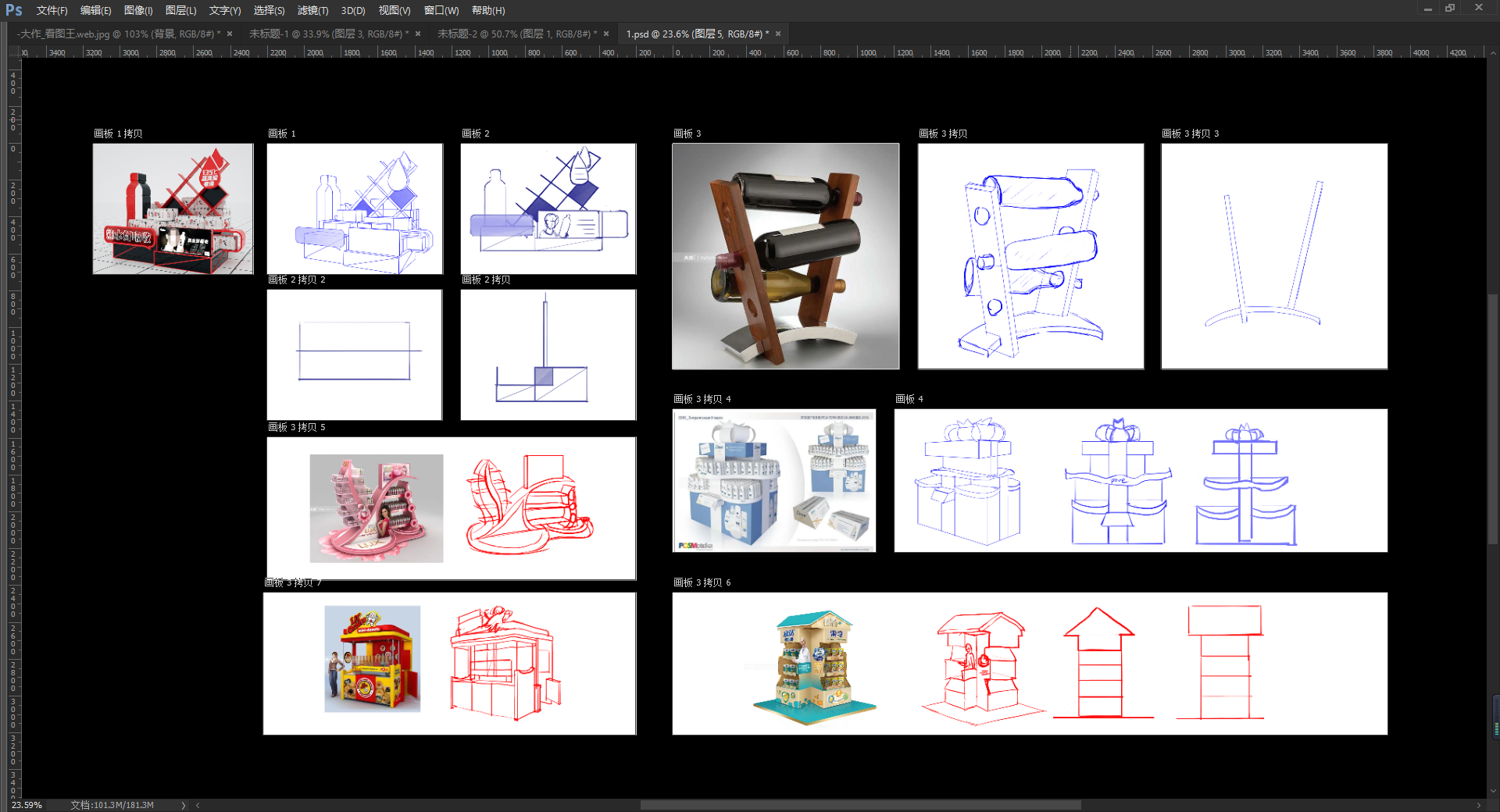Screen dimensions: 1500x812
Task: Open the 选择(S) menu
Action: click(269, 10)
